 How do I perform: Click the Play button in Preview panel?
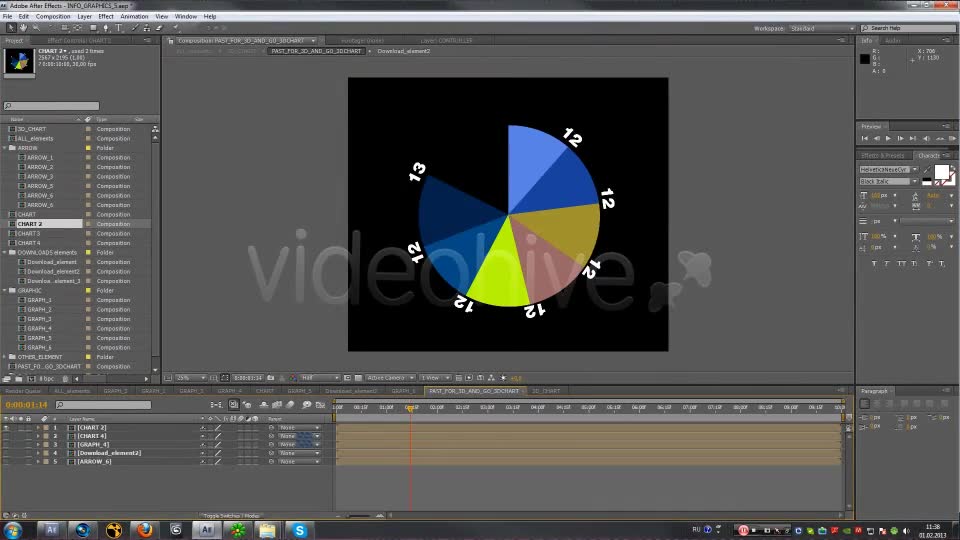[888, 139]
